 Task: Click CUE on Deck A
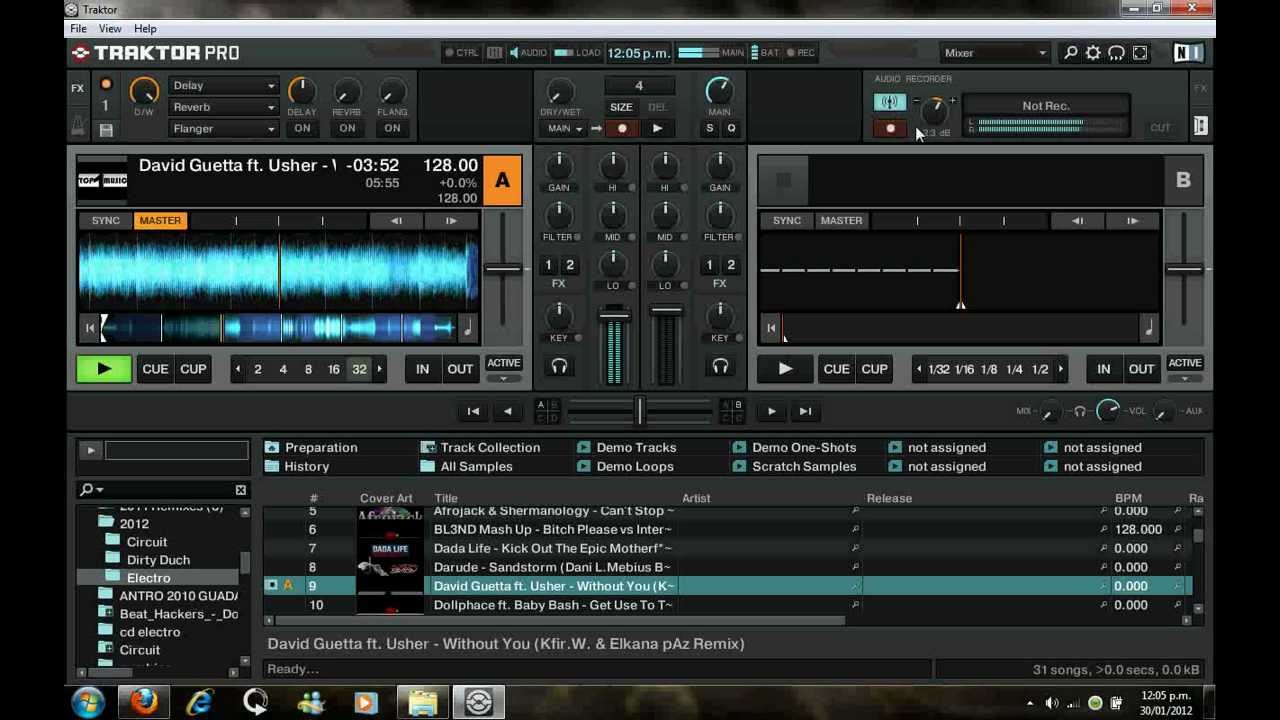155,369
